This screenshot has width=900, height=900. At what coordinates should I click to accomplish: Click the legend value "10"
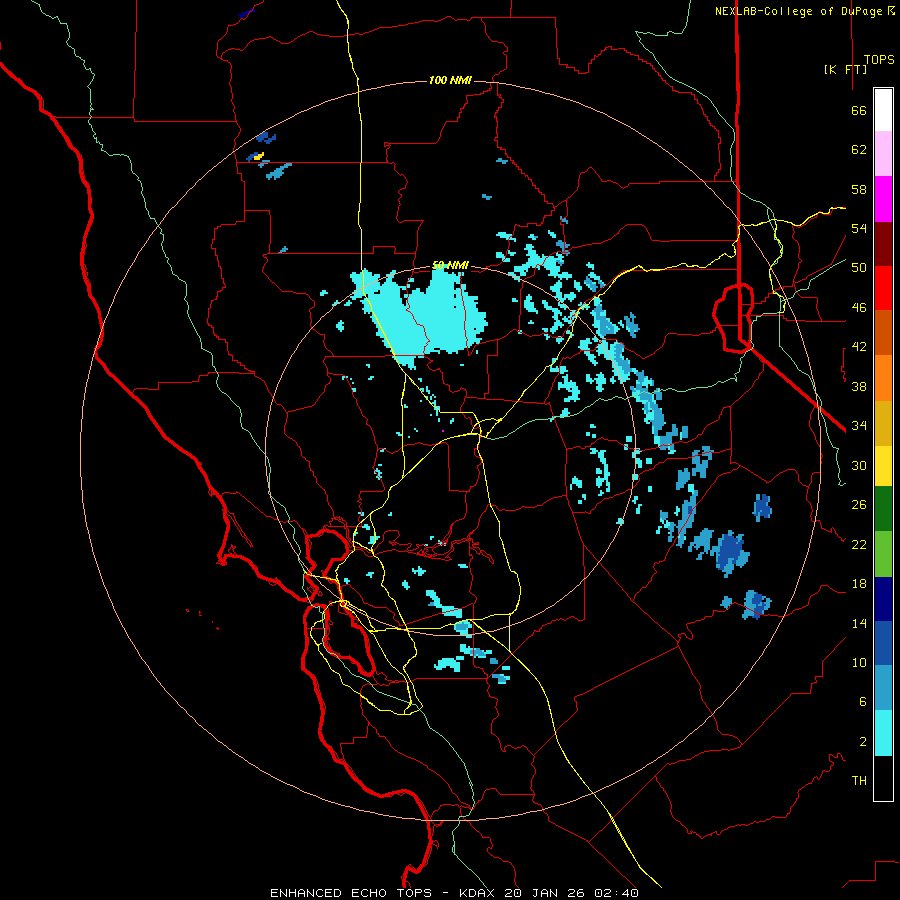pyautogui.click(x=859, y=662)
